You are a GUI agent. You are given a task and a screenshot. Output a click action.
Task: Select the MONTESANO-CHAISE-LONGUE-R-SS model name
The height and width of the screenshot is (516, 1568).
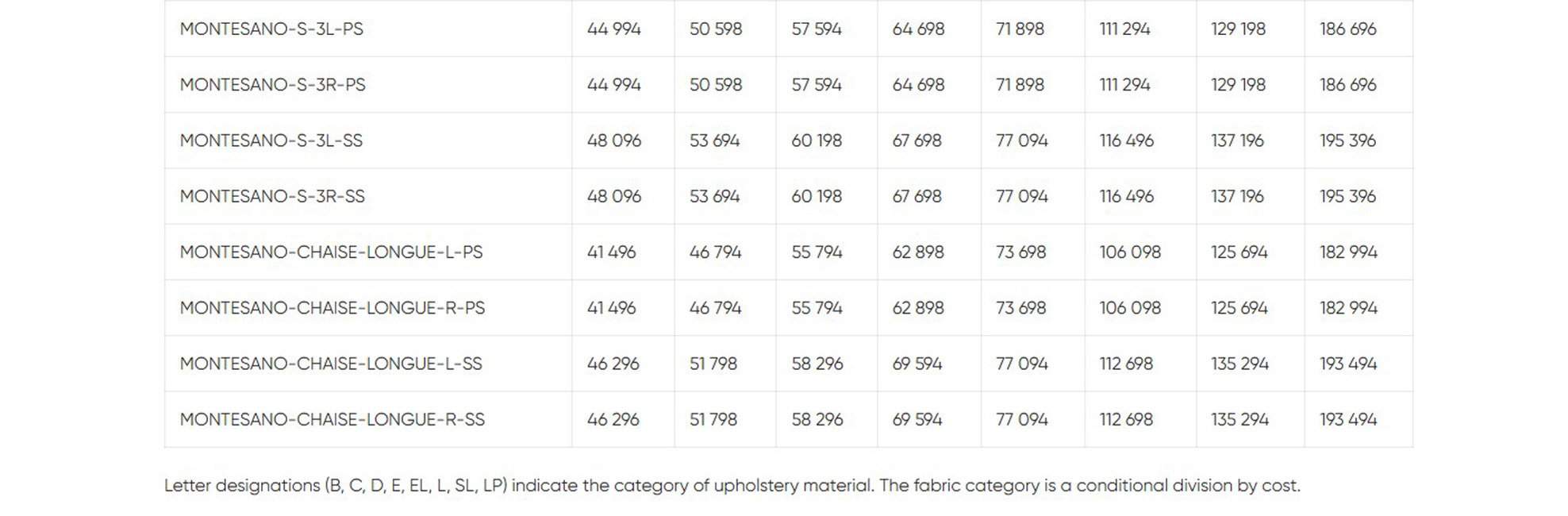pos(332,419)
